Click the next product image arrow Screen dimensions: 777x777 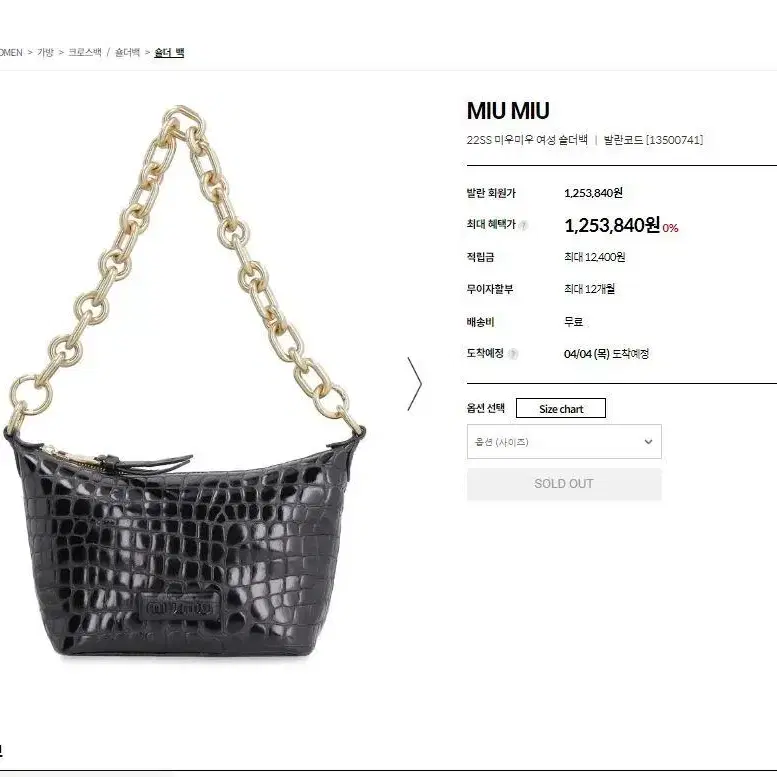pos(415,384)
